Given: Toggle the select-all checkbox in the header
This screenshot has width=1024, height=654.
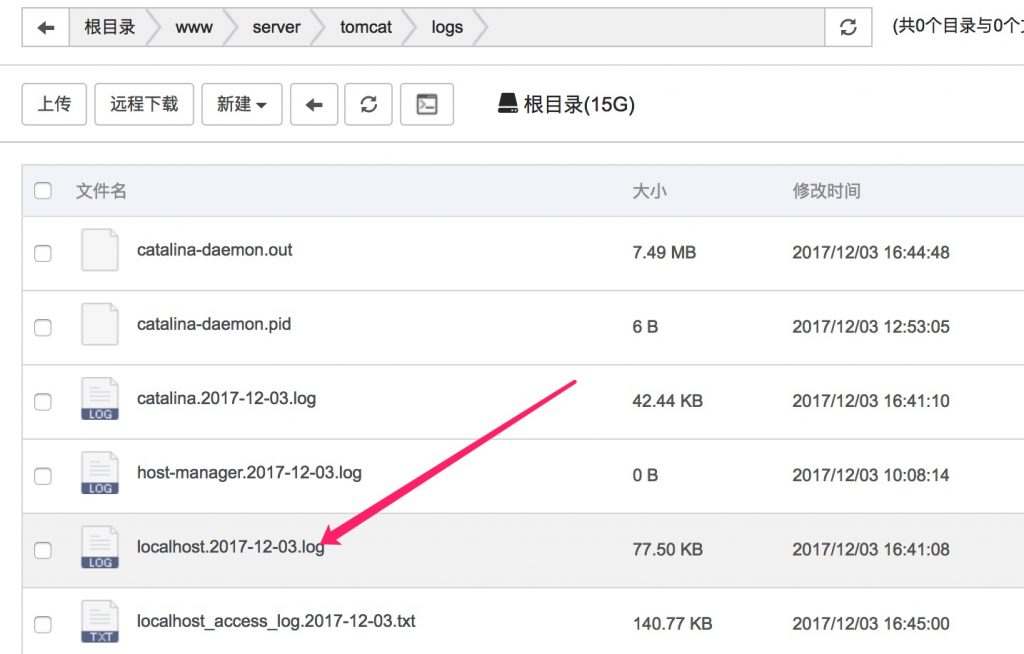Looking at the screenshot, I should [43, 191].
